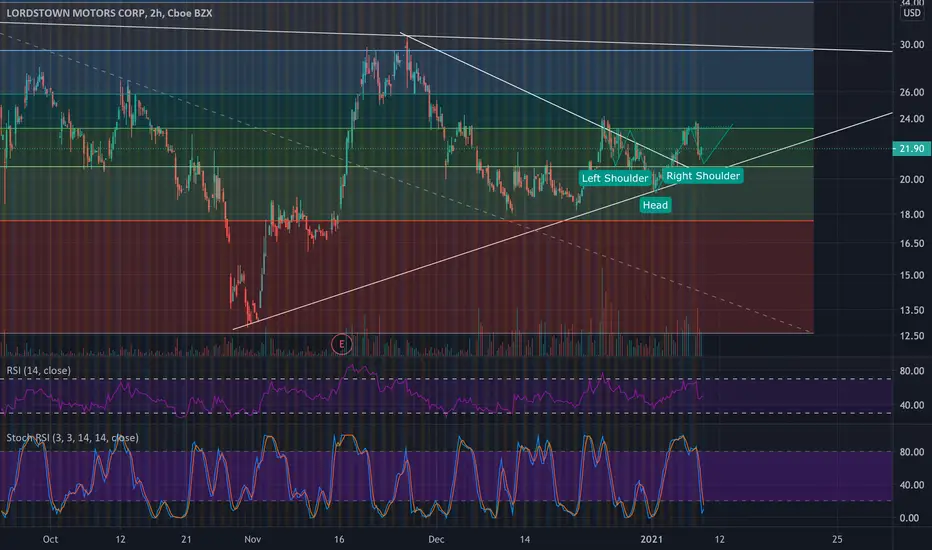Open the Stoch RSI (3, 3, 14, 14, close) legend
This screenshot has height=550, width=932.
tap(73, 438)
